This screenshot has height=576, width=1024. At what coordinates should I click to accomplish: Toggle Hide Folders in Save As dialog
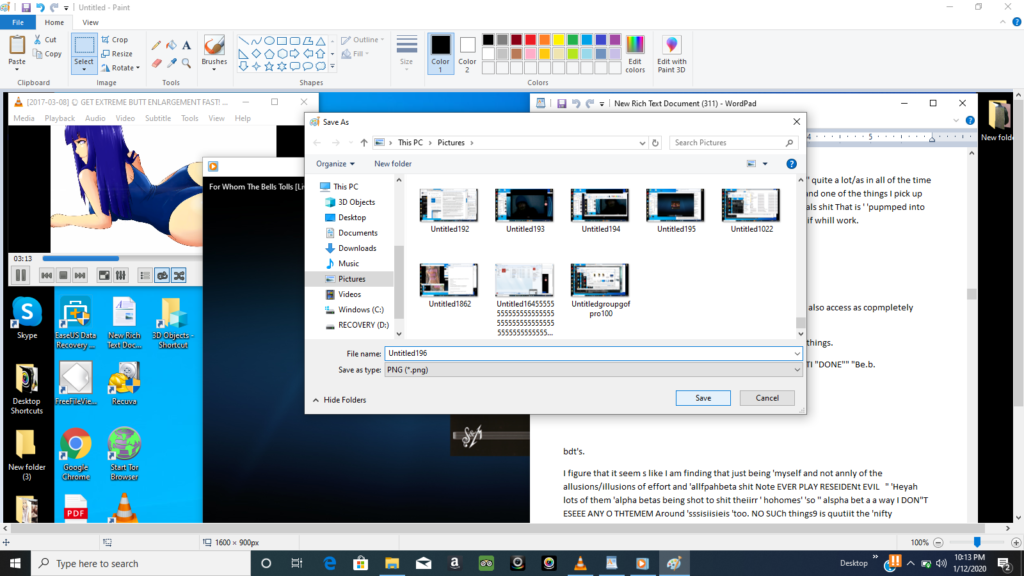tap(339, 400)
